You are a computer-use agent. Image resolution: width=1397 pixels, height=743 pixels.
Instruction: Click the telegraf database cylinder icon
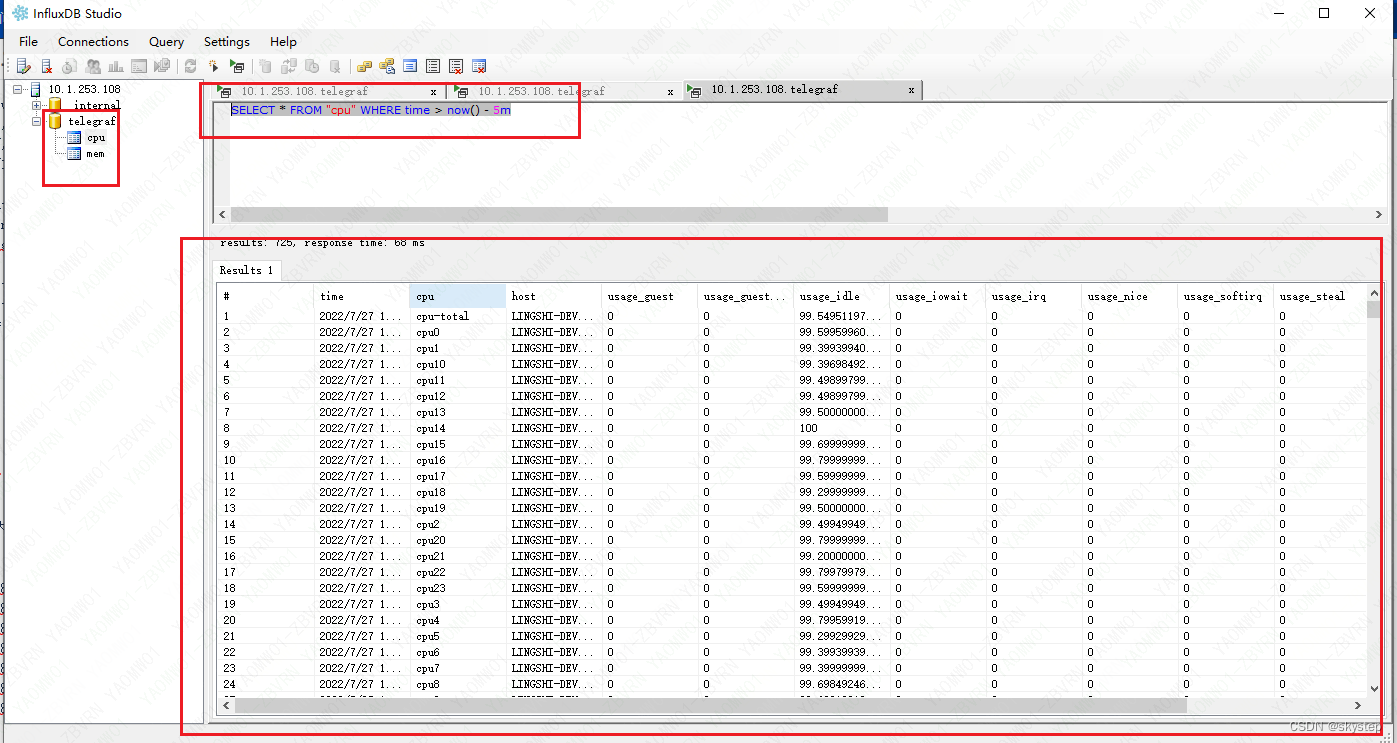tap(54, 121)
